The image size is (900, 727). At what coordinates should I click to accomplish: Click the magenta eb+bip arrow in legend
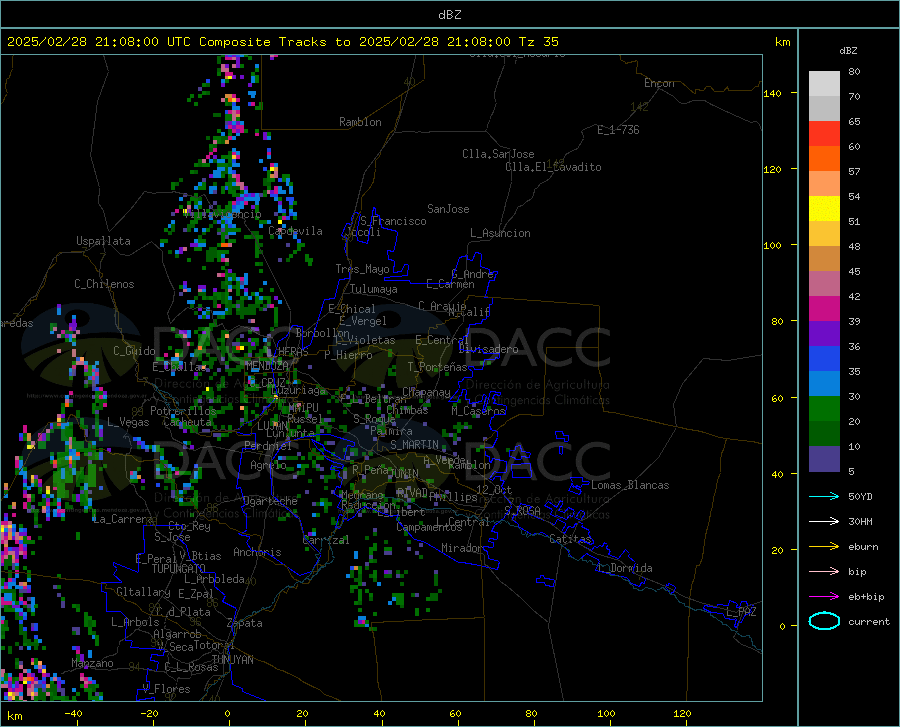click(824, 597)
